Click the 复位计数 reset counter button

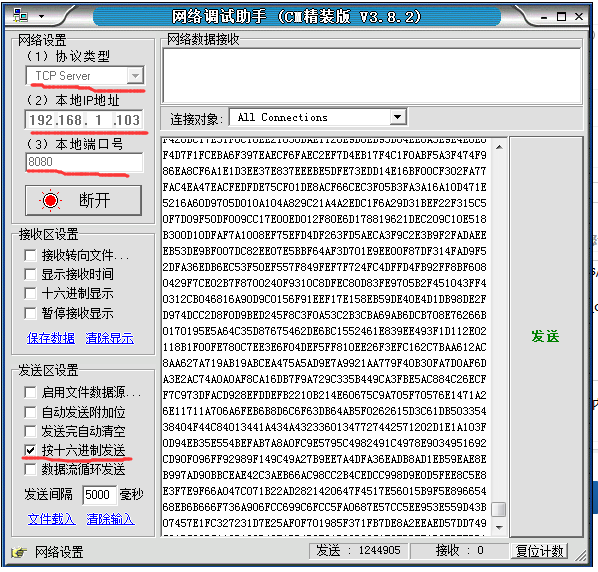click(x=539, y=551)
